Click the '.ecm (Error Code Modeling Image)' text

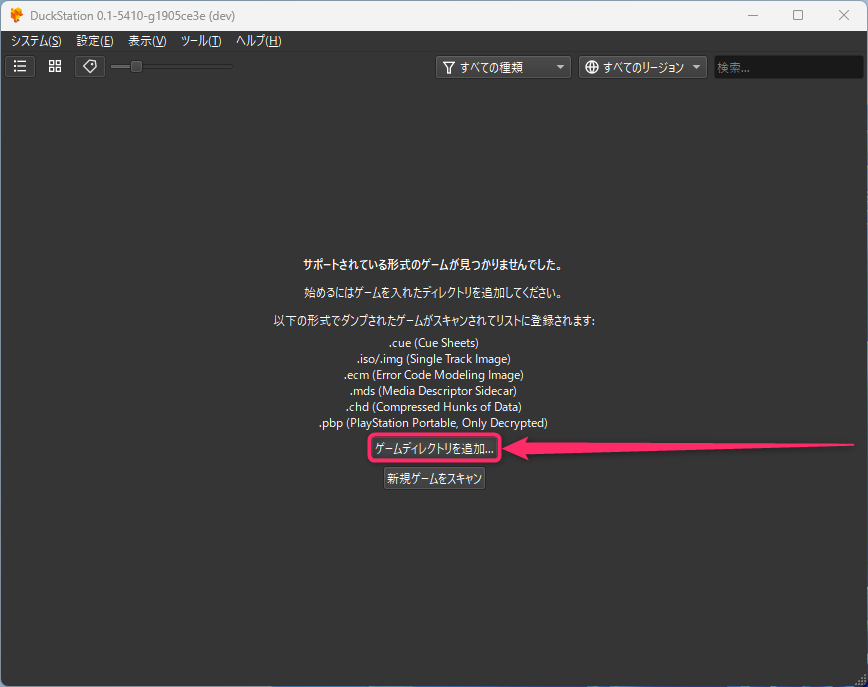point(433,375)
